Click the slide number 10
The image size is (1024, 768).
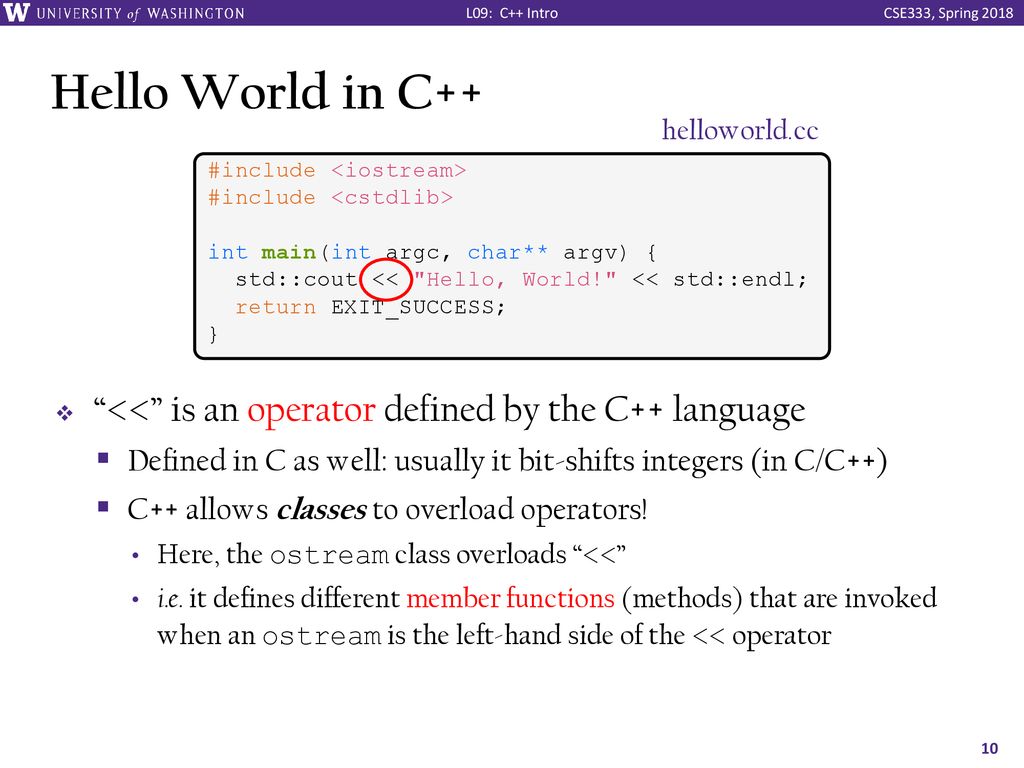(989, 748)
